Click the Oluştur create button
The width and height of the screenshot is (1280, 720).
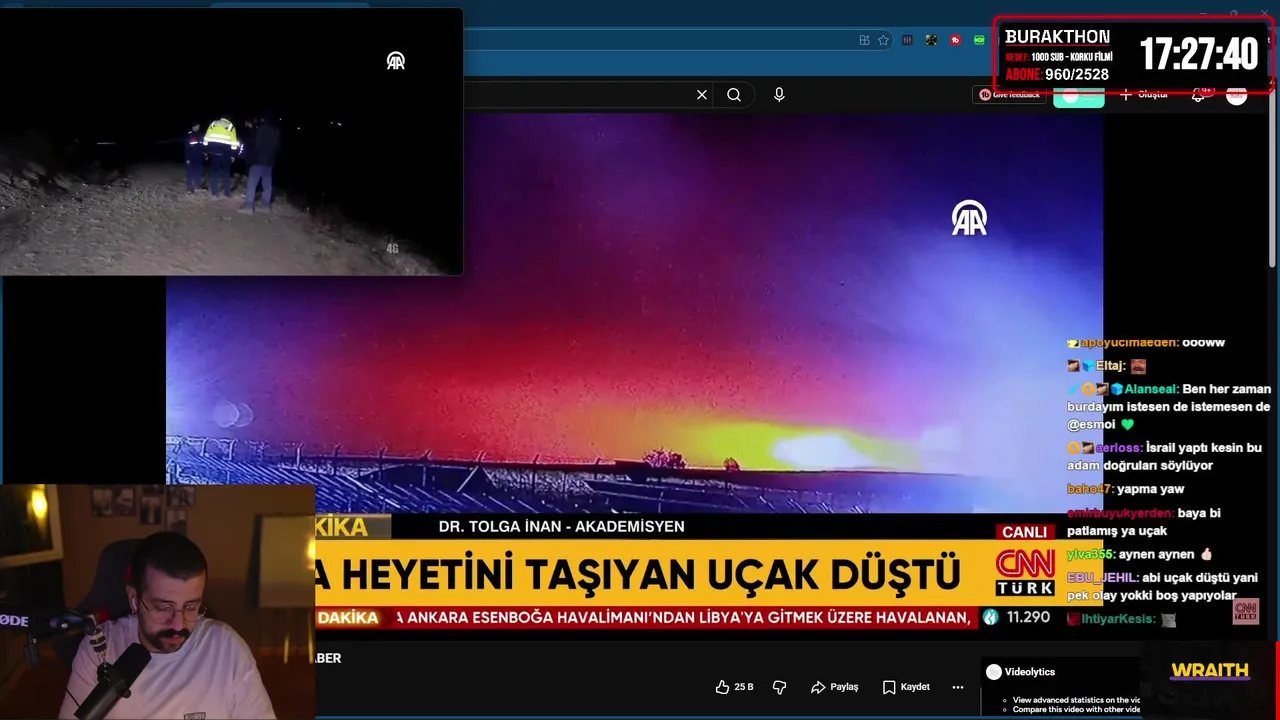[x=1144, y=95]
